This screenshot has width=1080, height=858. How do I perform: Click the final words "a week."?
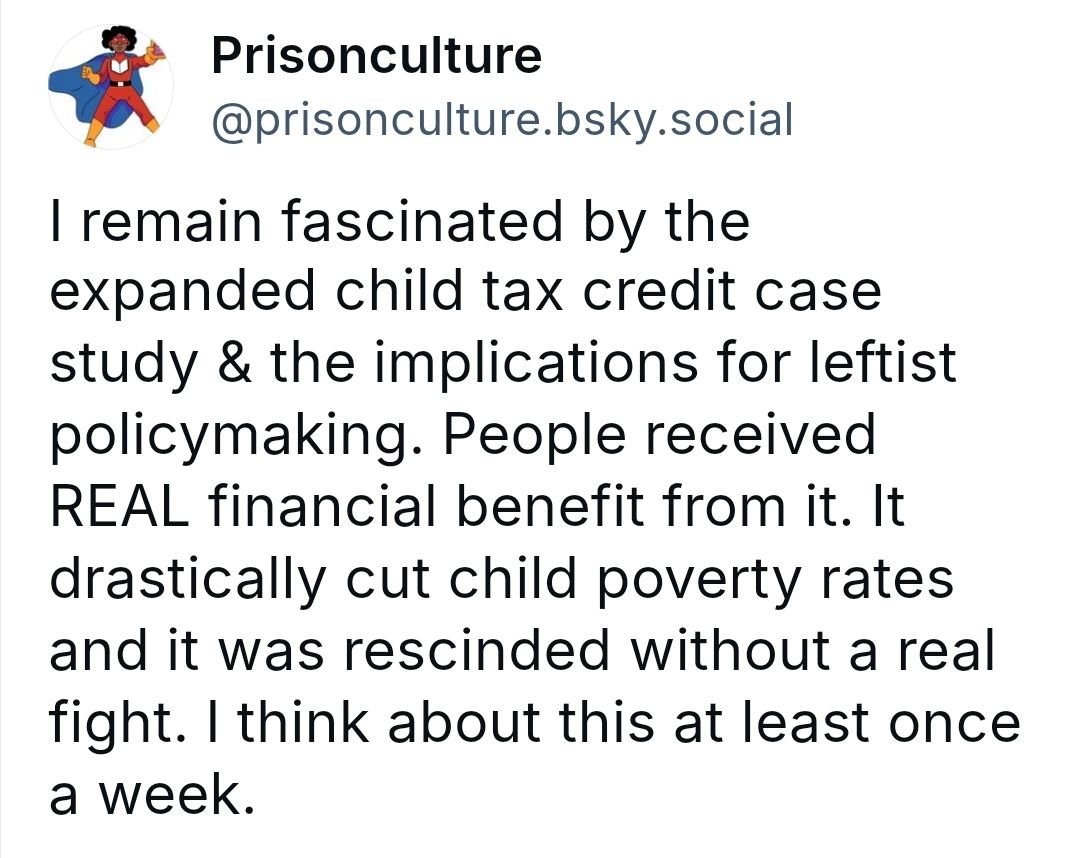click(x=146, y=794)
